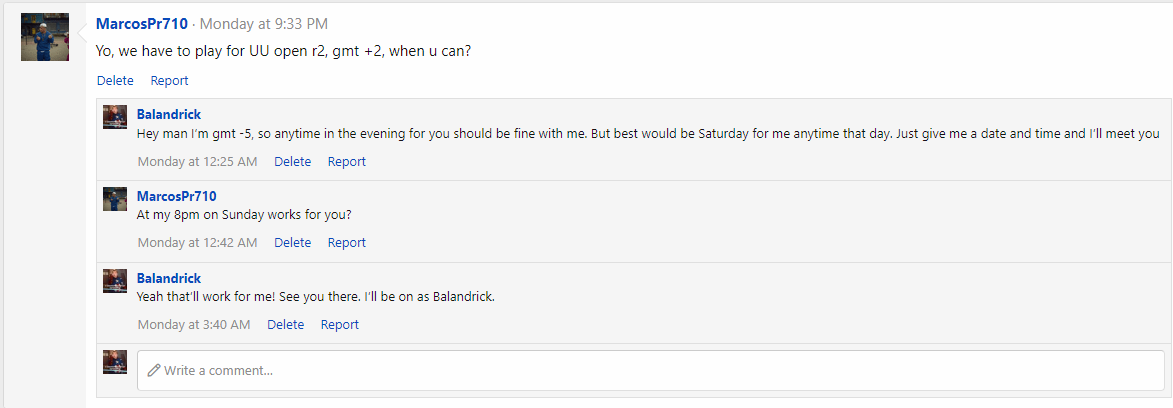Report the main profile post

click(x=169, y=80)
